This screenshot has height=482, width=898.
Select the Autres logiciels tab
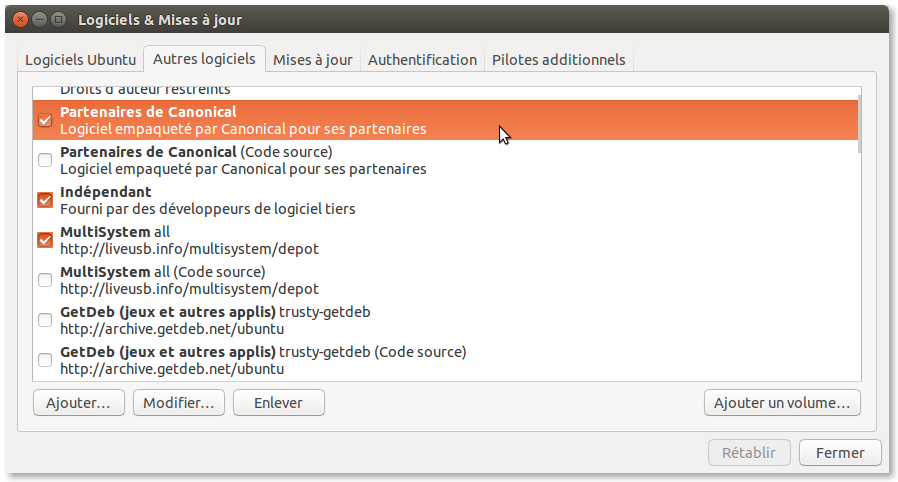coord(204,59)
